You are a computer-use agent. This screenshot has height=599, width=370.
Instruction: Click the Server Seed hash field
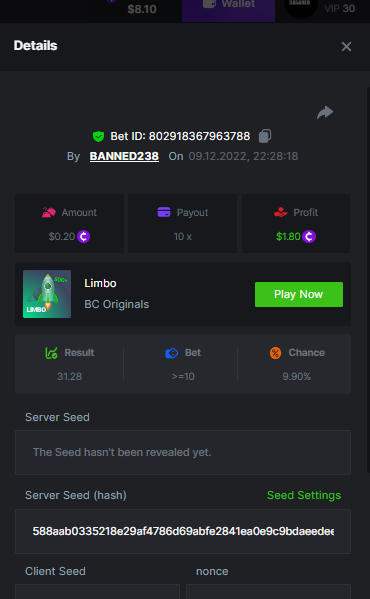tap(183, 531)
